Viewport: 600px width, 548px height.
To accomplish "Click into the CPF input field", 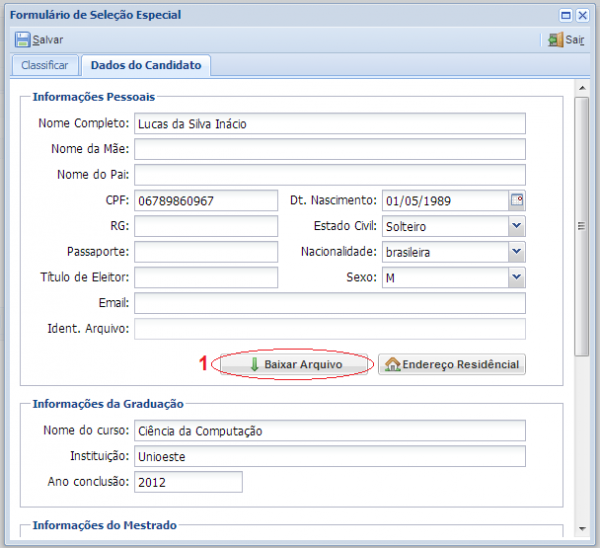I will [x=205, y=200].
